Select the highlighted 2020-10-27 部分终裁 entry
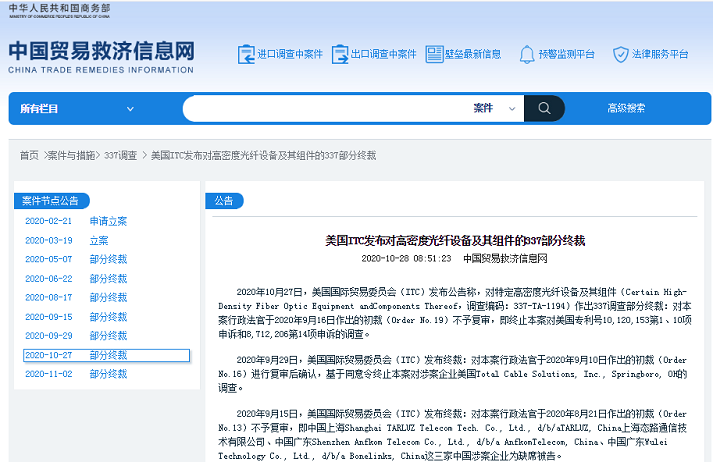The height and width of the screenshot is (462, 713). (x=106, y=355)
